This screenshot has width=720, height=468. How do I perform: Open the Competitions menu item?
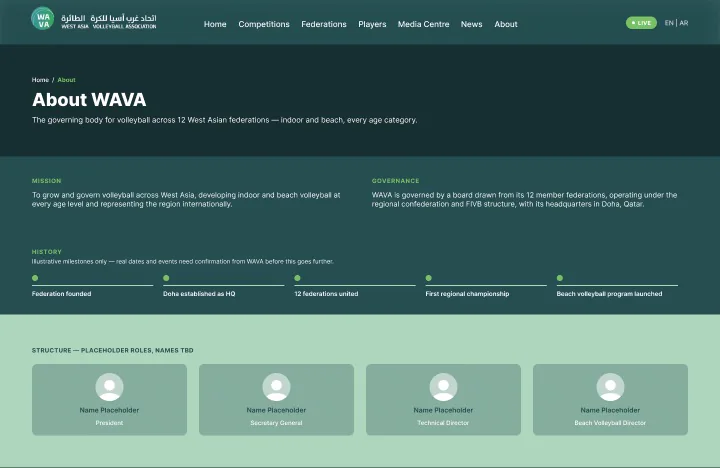[264, 24]
